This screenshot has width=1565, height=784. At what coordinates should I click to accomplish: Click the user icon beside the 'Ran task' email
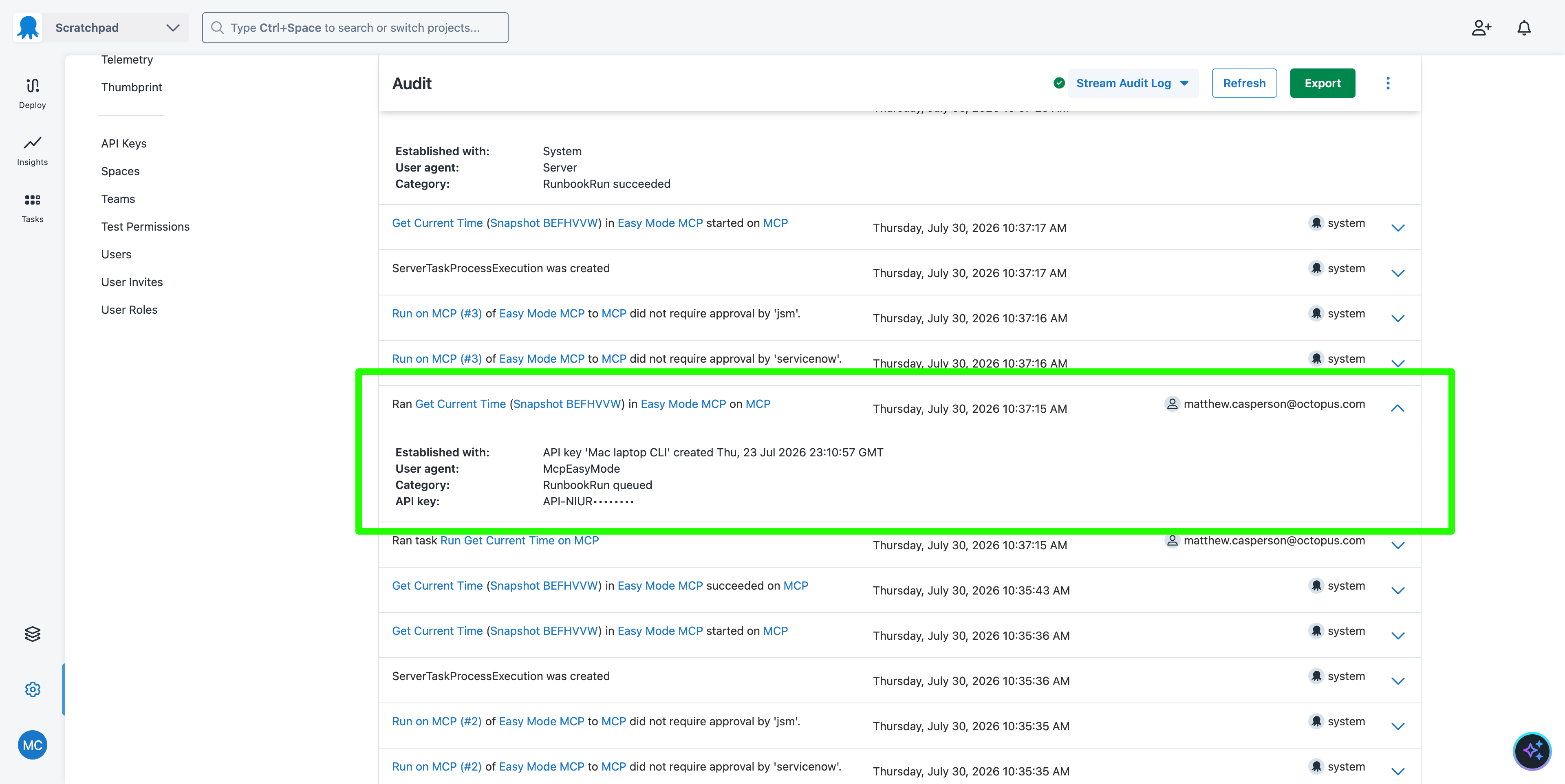coord(1172,540)
